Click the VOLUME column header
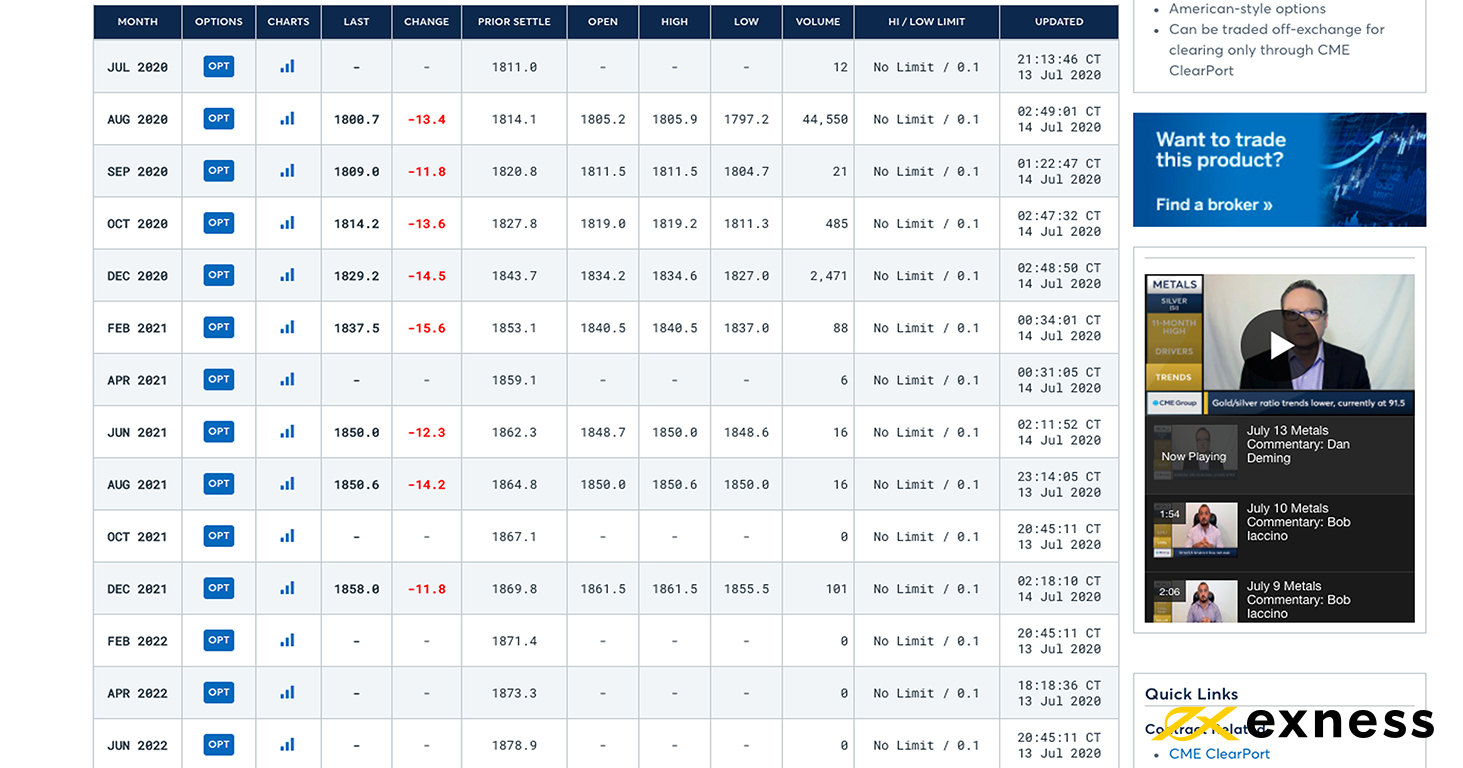Screen dimensions: 1463x768 818,22
